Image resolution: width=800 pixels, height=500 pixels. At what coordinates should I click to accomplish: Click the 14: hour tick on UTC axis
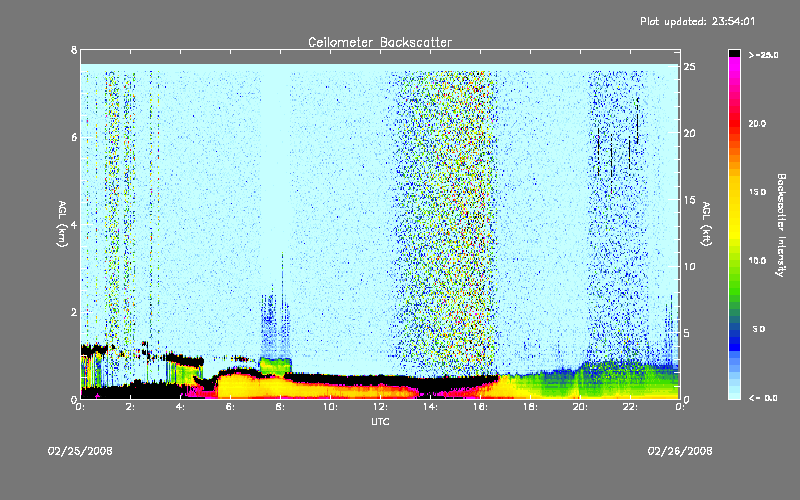430,407
